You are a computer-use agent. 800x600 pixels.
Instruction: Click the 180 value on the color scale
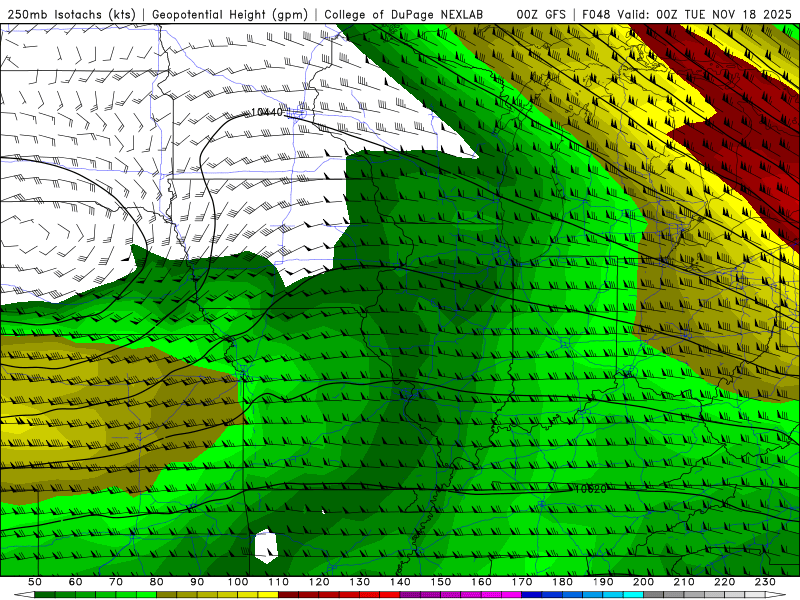click(562, 582)
